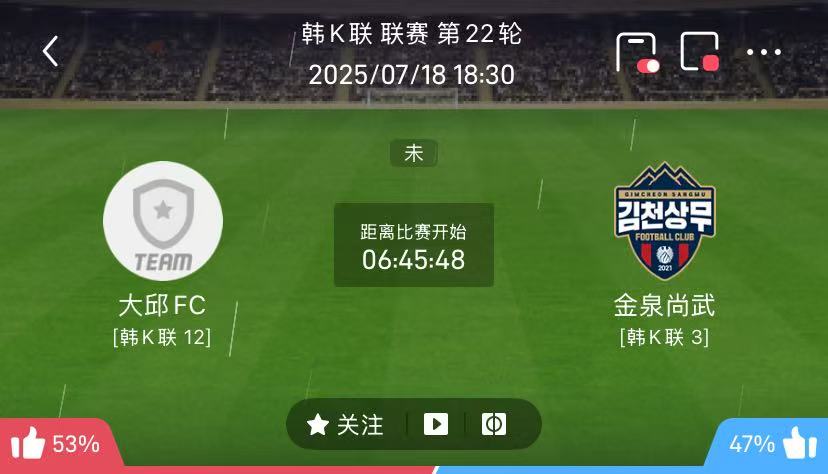828x474 pixels.
Task: Tap the 大邱 FC team name
Action: [x=162, y=306]
